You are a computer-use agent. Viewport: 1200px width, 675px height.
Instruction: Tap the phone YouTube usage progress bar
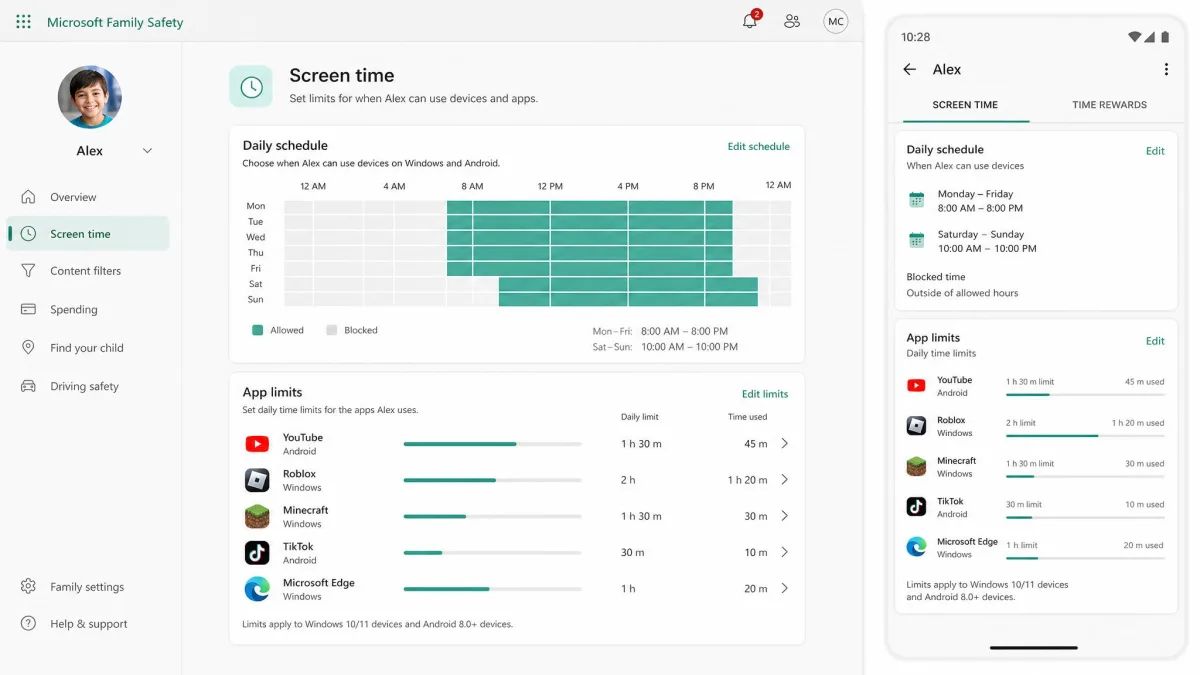(1085, 395)
